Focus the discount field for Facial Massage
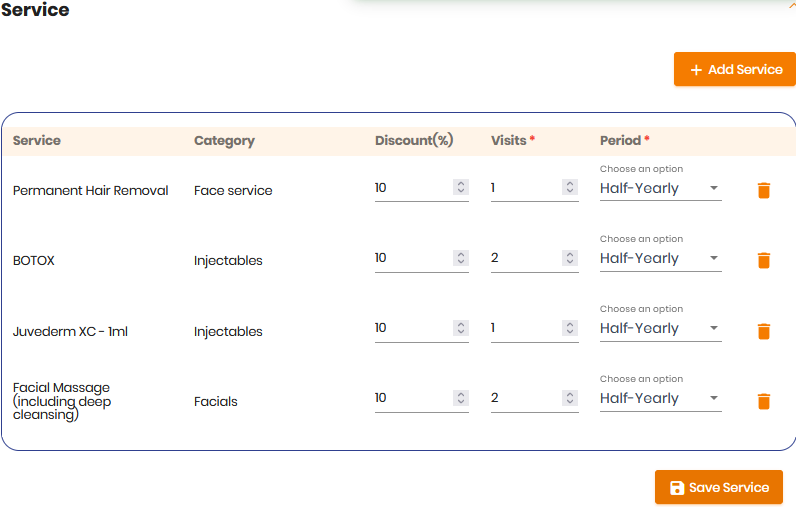Screen dimensions: 796x507 [x=421, y=398]
